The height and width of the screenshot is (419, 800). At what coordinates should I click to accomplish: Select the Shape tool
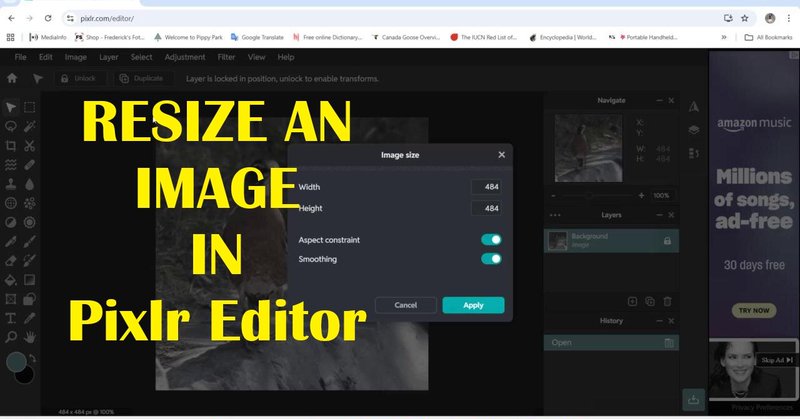tap(30, 299)
